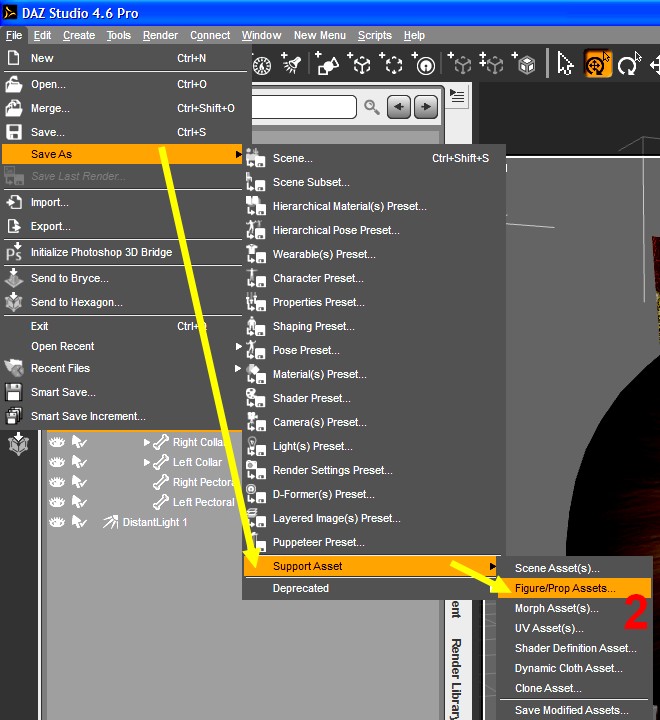Open the Help menu

click(x=414, y=35)
